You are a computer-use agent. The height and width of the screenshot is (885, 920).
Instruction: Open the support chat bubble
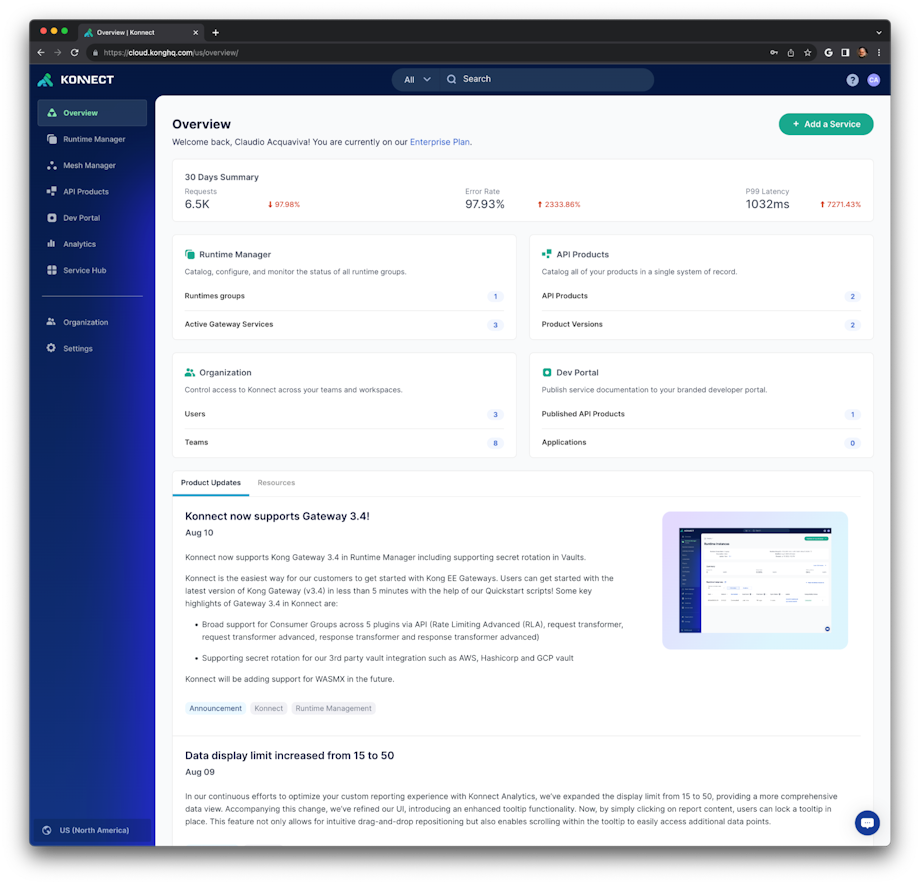pyautogui.click(x=866, y=822)
